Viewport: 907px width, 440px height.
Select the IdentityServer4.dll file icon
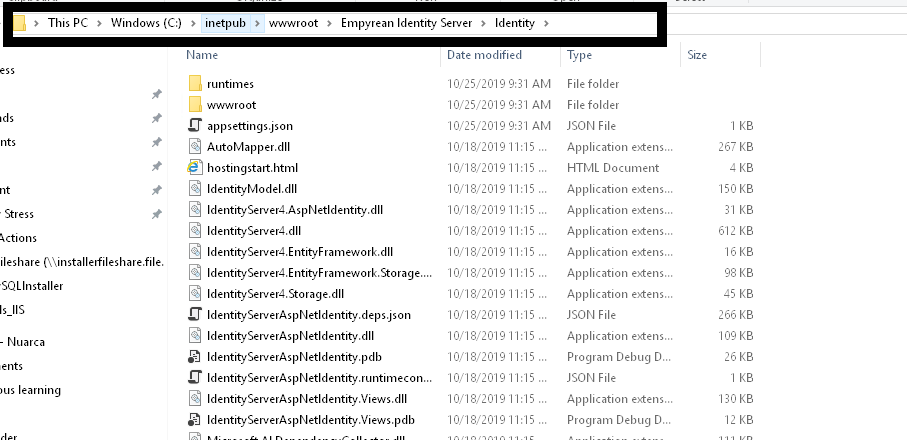[196, 231]
